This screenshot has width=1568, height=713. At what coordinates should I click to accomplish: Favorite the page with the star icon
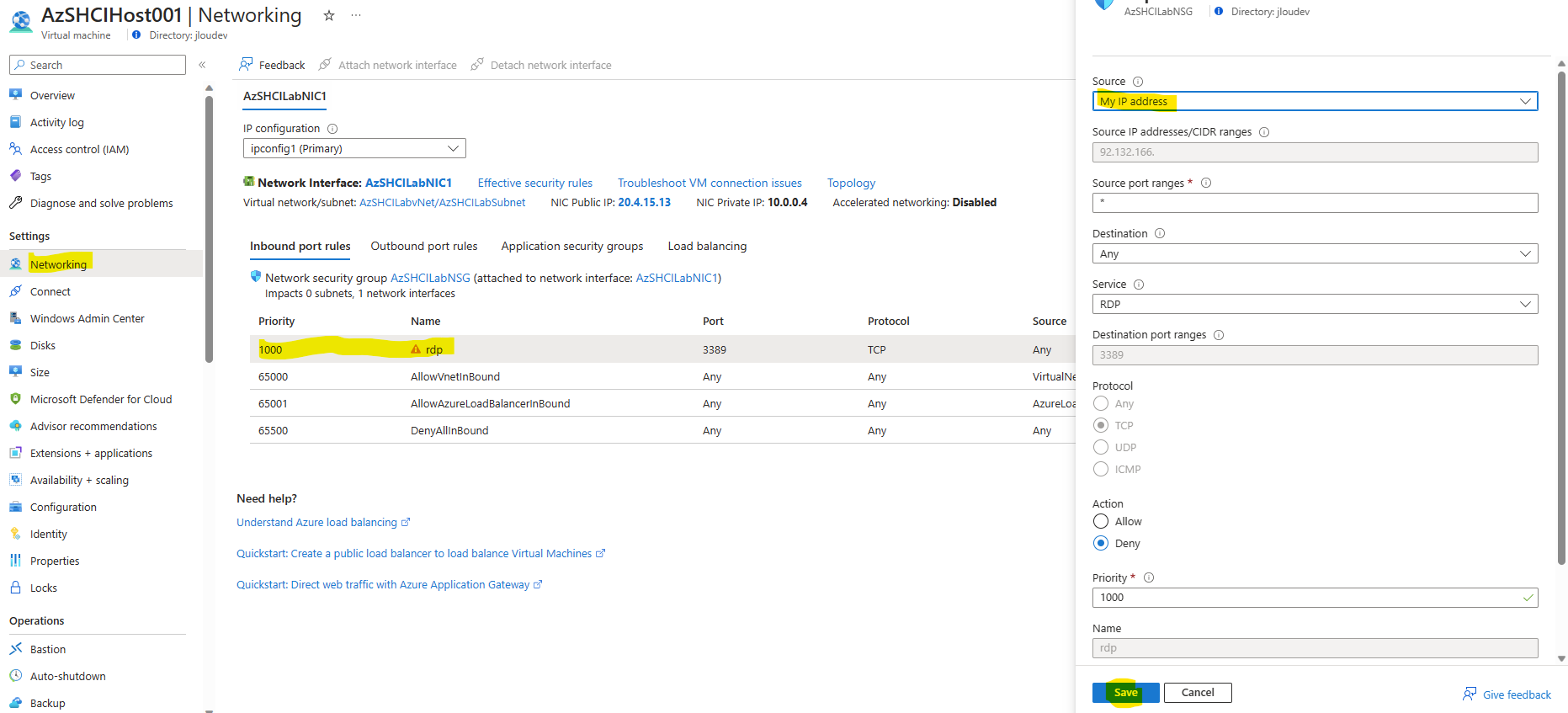(x=329, y=15)
